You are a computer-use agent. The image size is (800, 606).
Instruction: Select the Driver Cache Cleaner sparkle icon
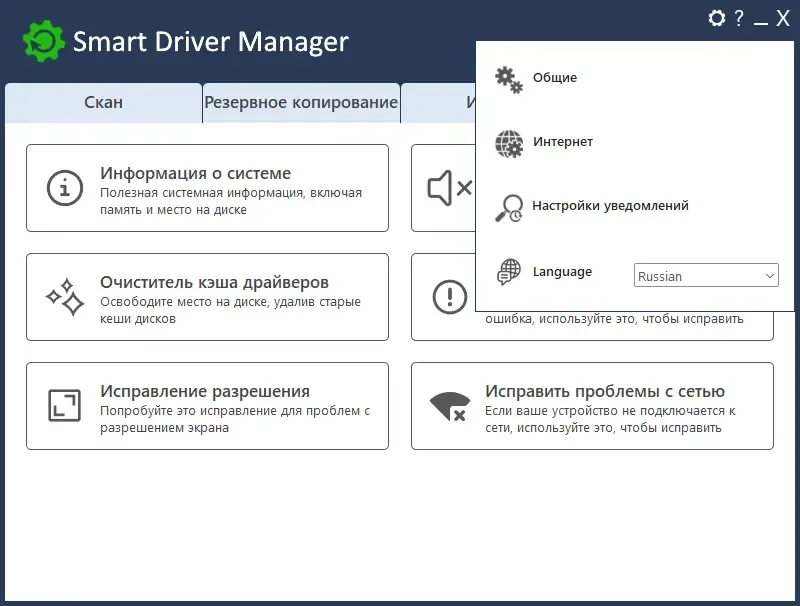64,296
